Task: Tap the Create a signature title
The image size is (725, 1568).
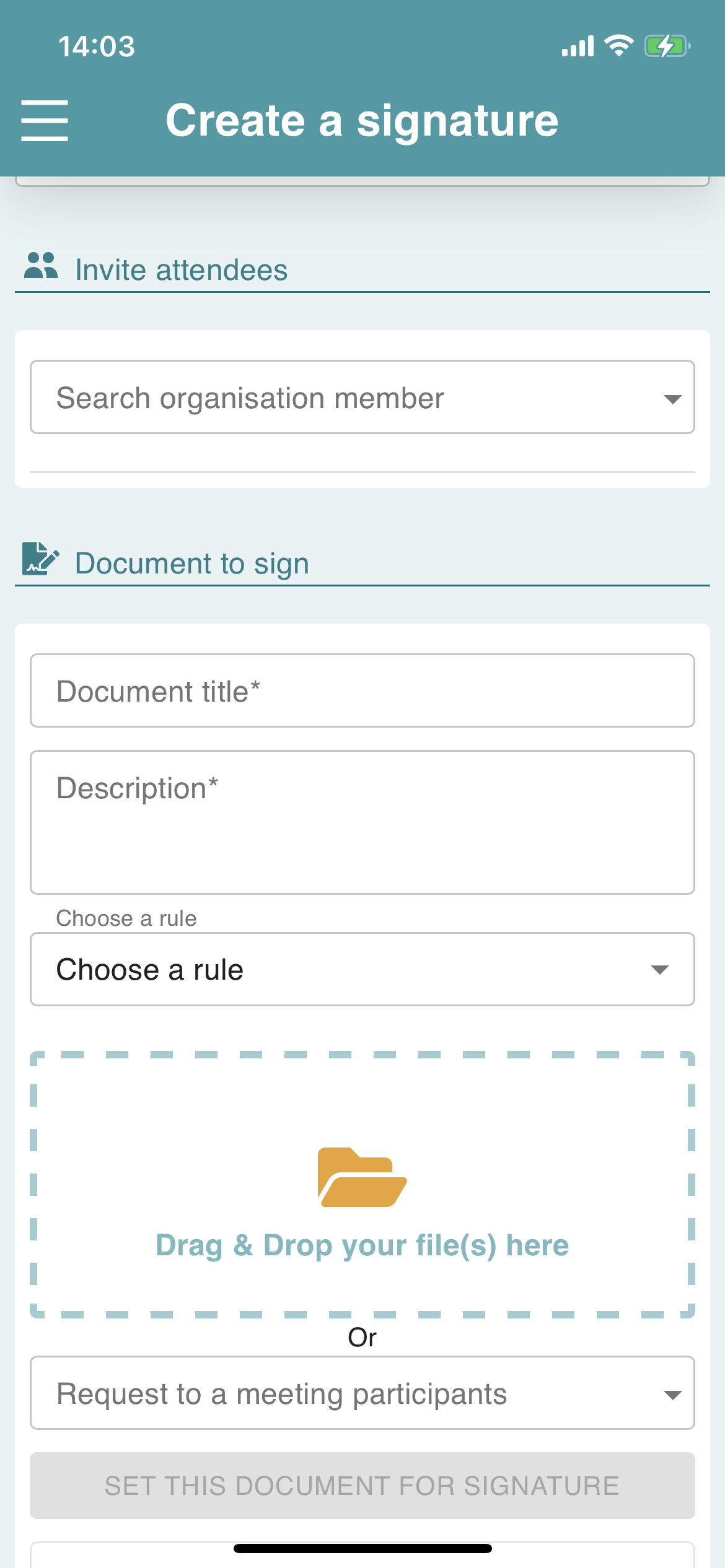Action: (362, 120)
